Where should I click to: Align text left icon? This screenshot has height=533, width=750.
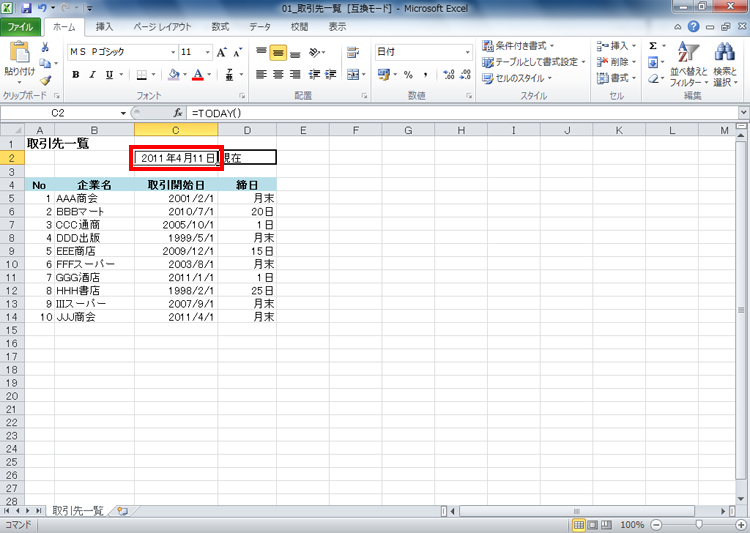tap(261, 75)
